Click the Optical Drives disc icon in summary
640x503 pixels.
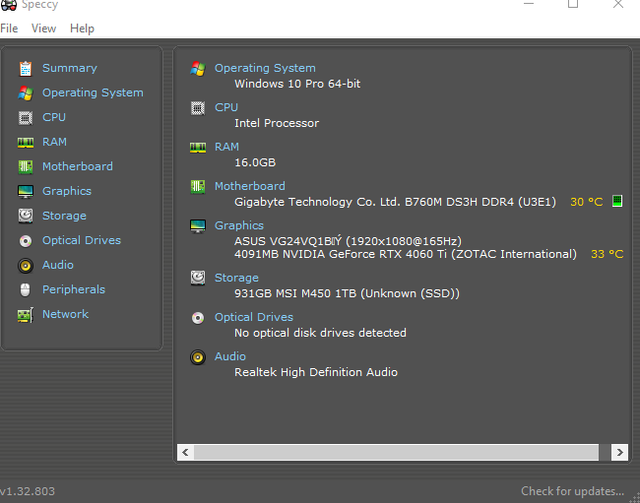click(x=198, y=318)
